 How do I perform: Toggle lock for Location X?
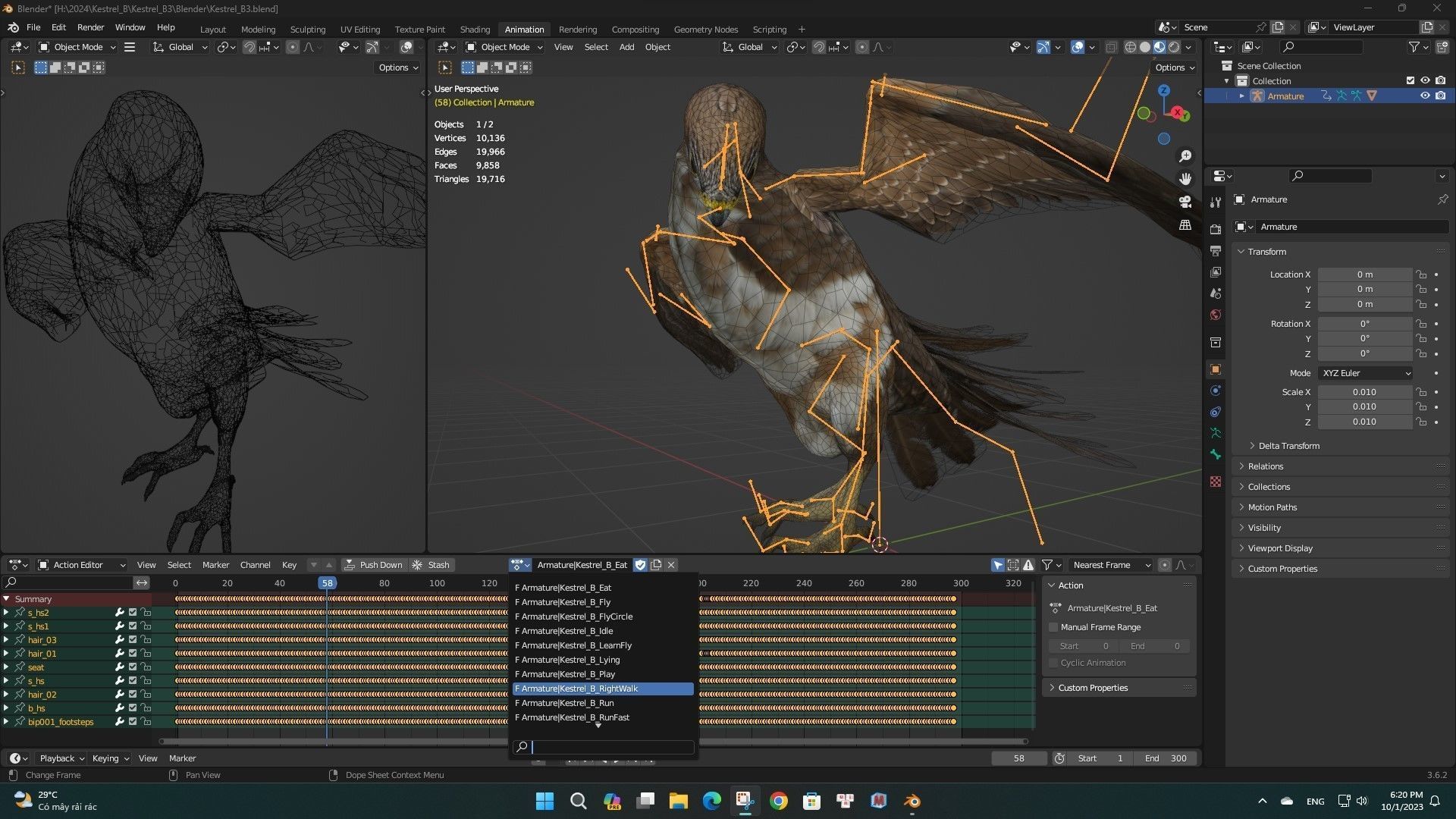(x=1422, y=275)
